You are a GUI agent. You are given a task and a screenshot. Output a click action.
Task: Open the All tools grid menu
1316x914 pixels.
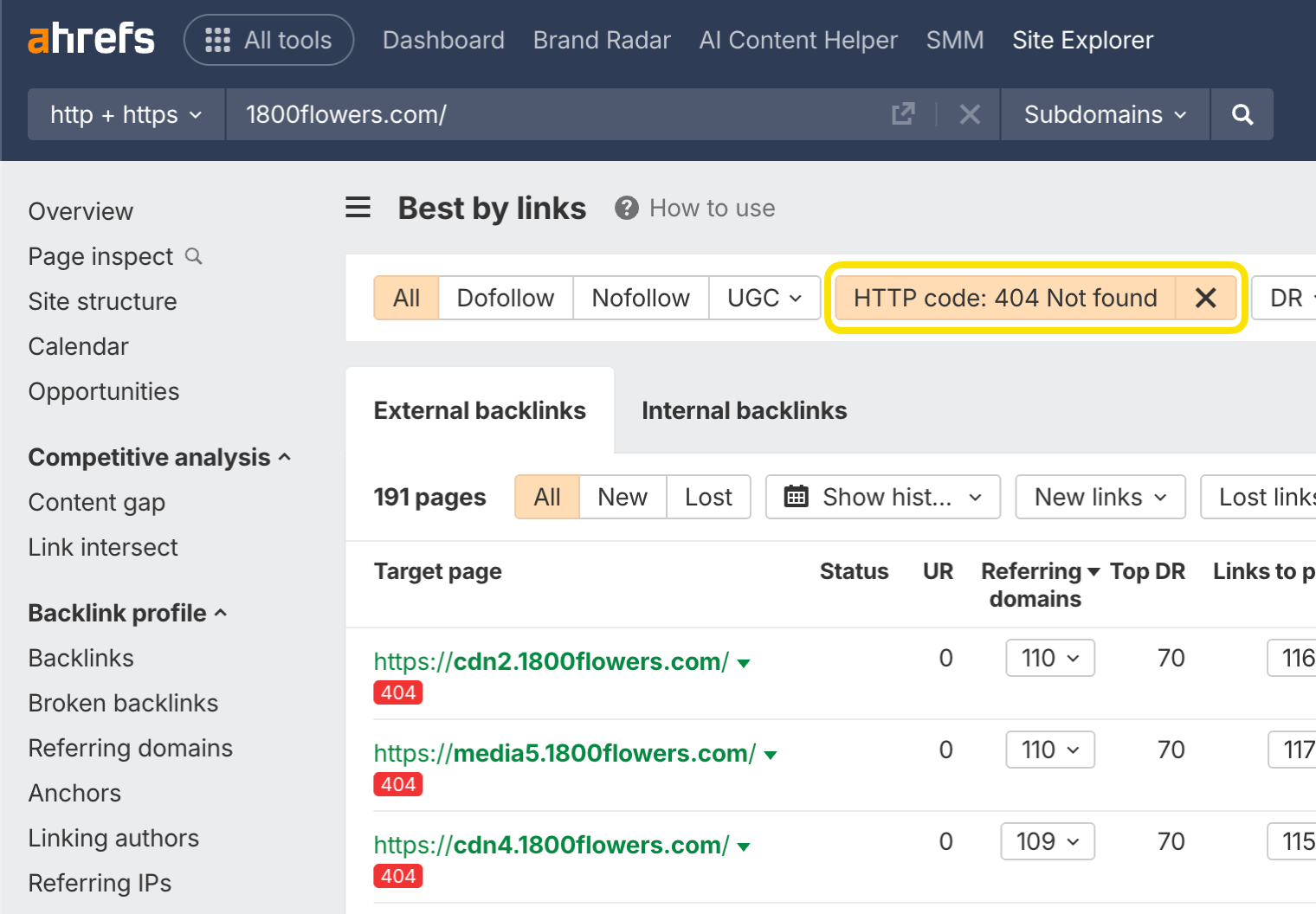(x=268, y=40)
